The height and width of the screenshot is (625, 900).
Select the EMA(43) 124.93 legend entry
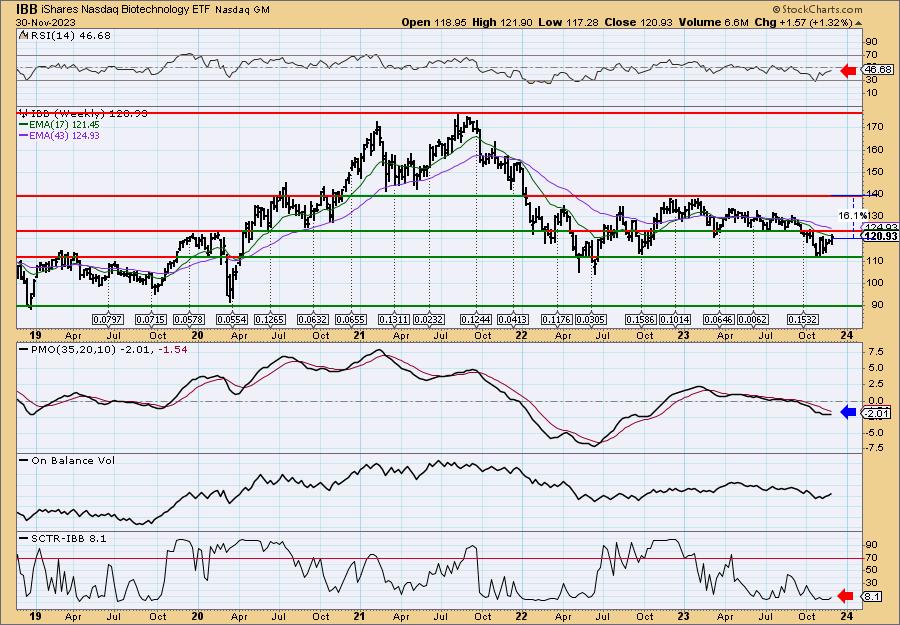59,135
